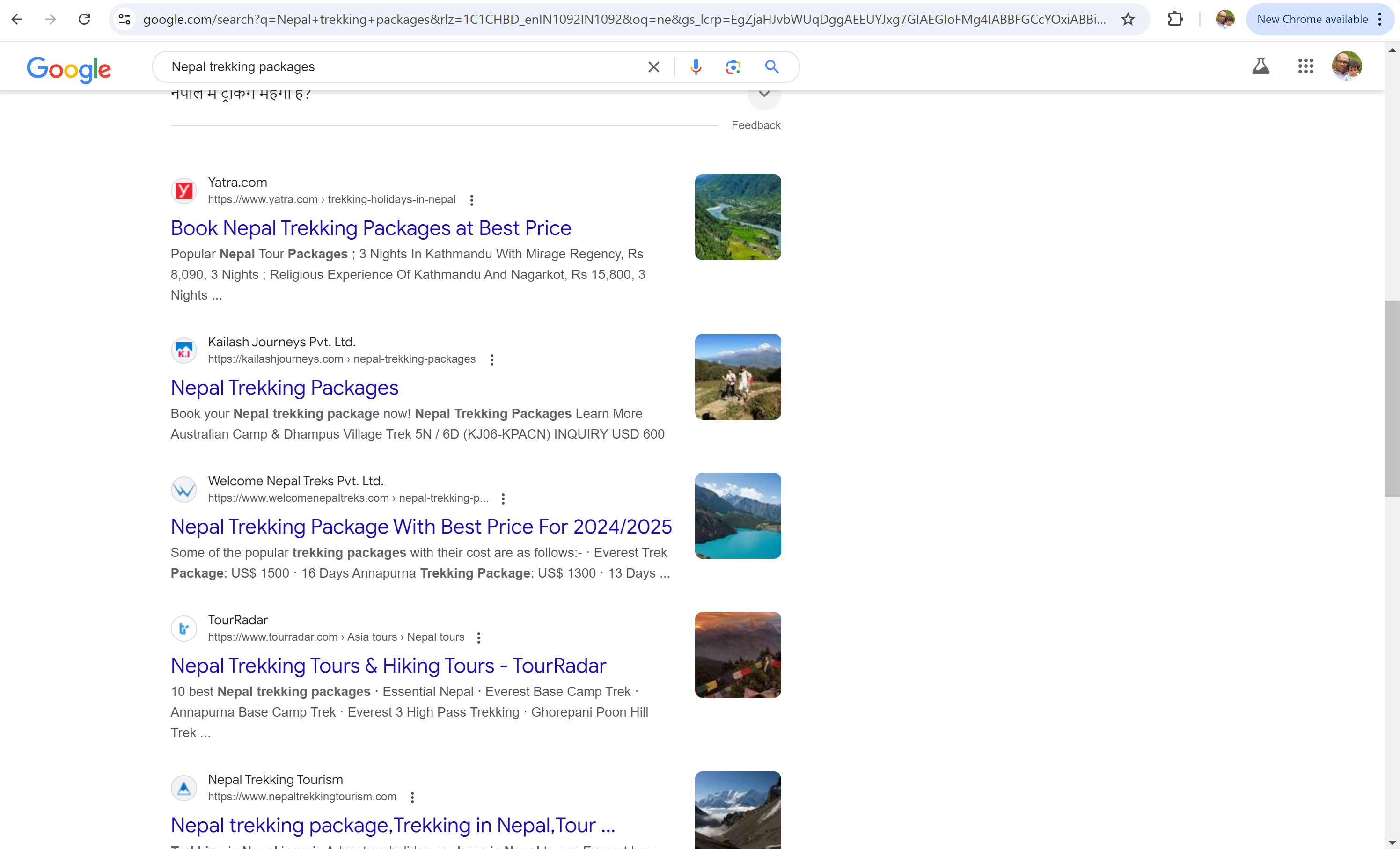The width and height of the screenshot is (1400, 849).
Task: Open Book Nepal Trekking Packages at Best Price
Action: point(370,228)
